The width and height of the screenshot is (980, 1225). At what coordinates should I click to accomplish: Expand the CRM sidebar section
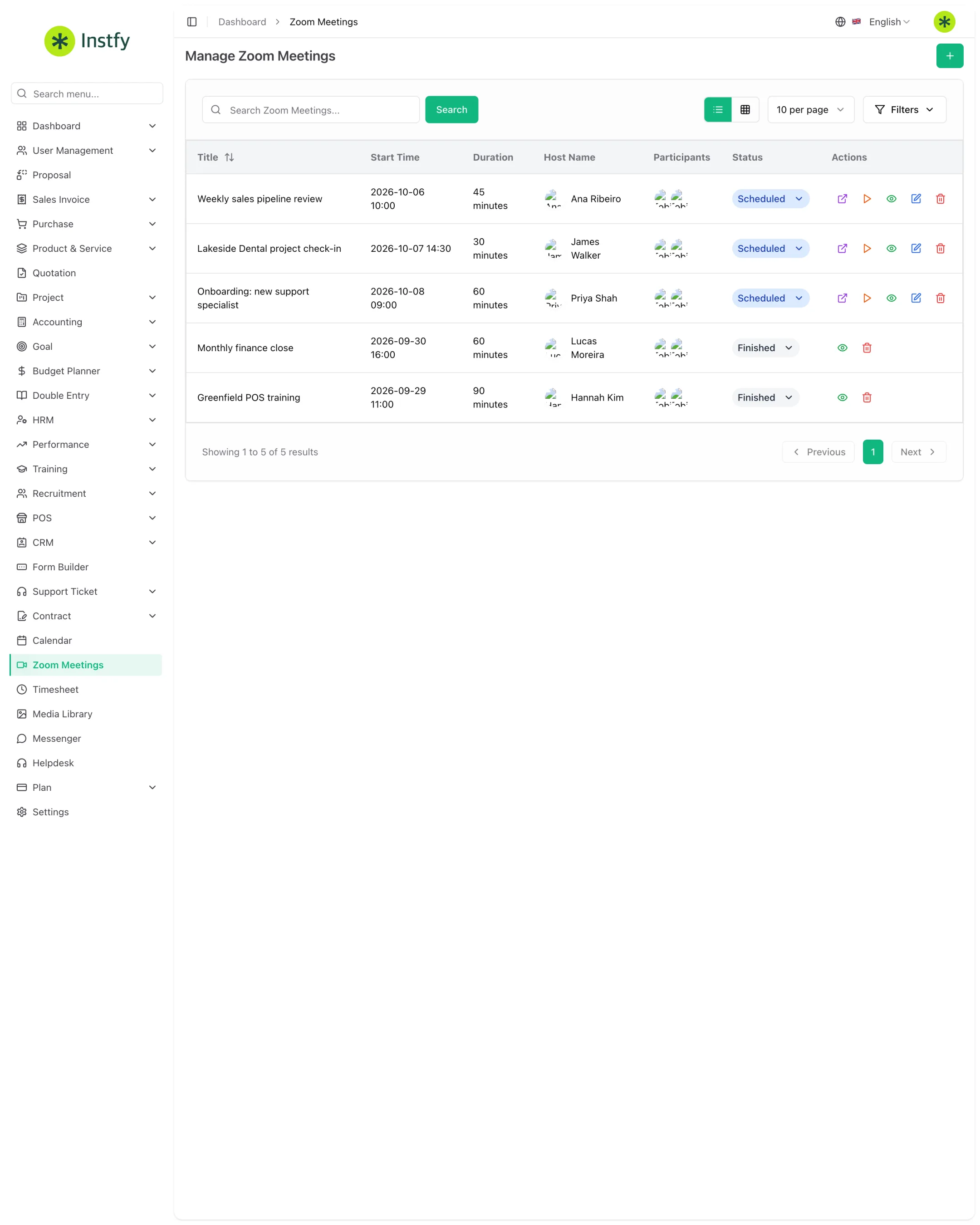(86, 543)
